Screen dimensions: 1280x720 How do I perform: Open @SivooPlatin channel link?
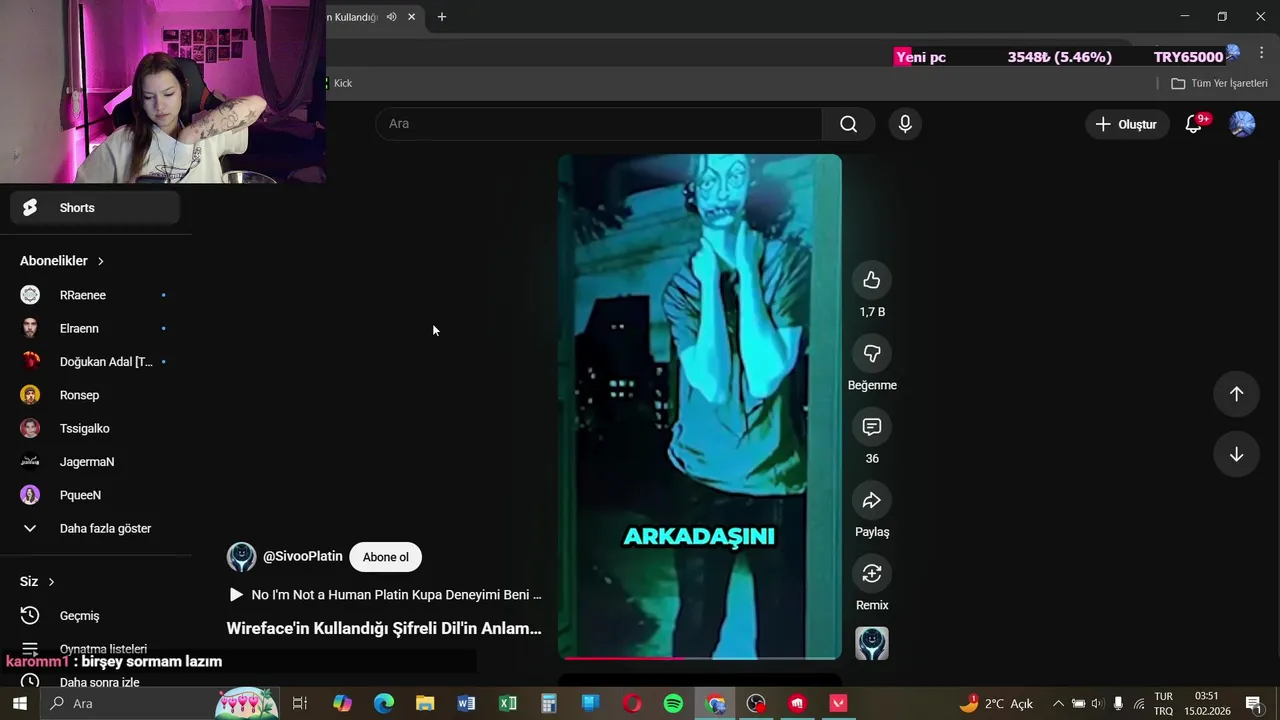coord(303,557)
